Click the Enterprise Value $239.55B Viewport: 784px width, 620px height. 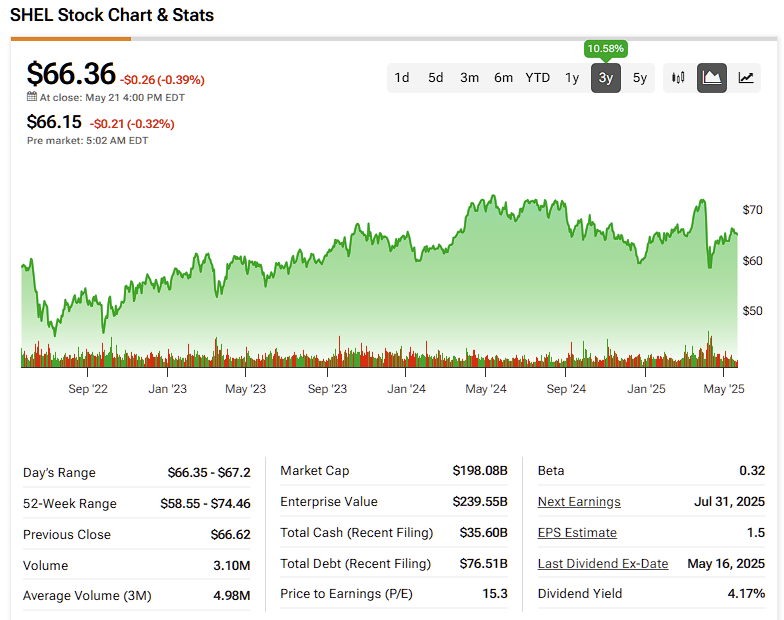(480, 502)
